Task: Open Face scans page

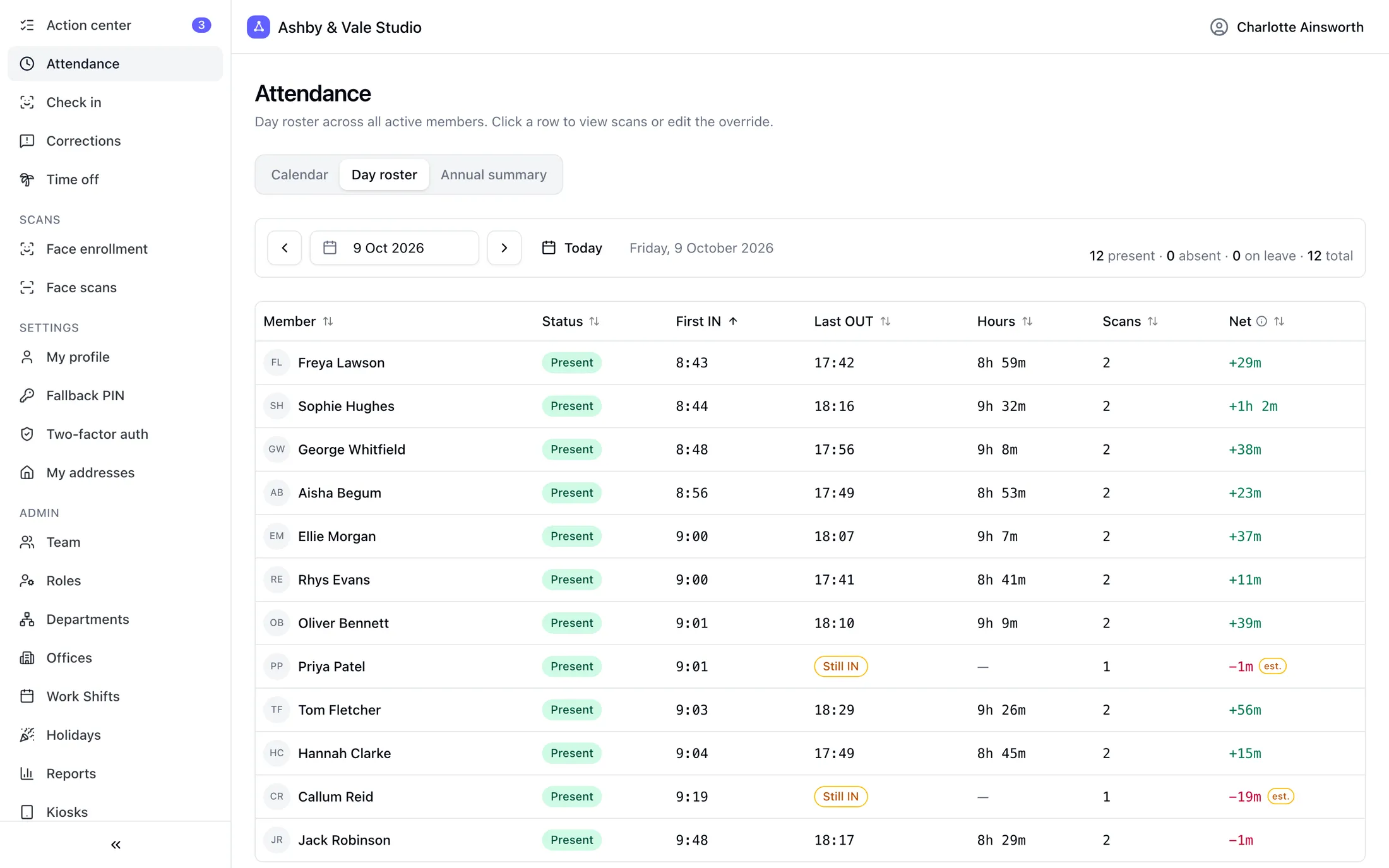Action: coord(115,287)
